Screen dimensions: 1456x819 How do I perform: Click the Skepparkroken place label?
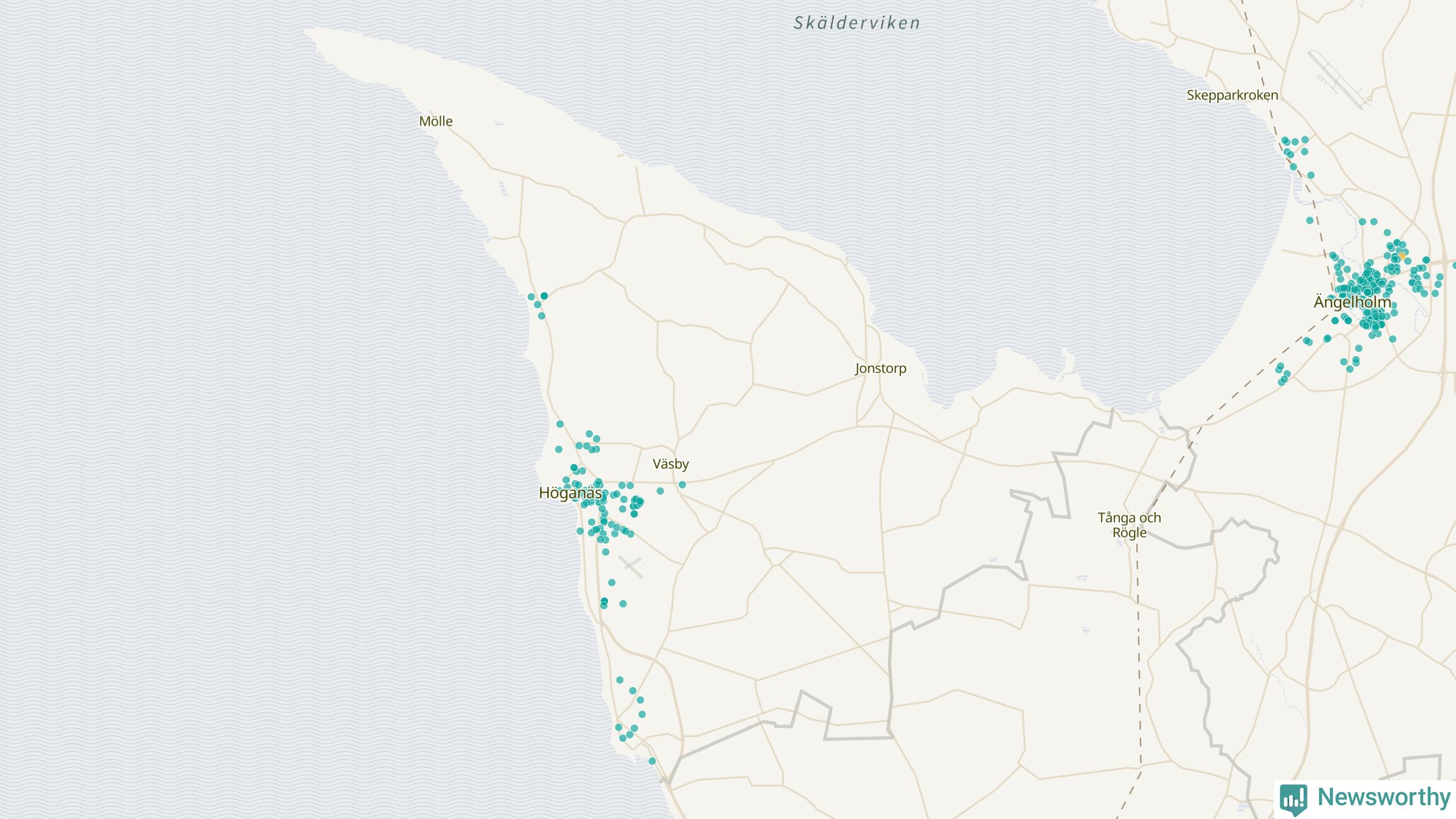tap(1232, 96)
